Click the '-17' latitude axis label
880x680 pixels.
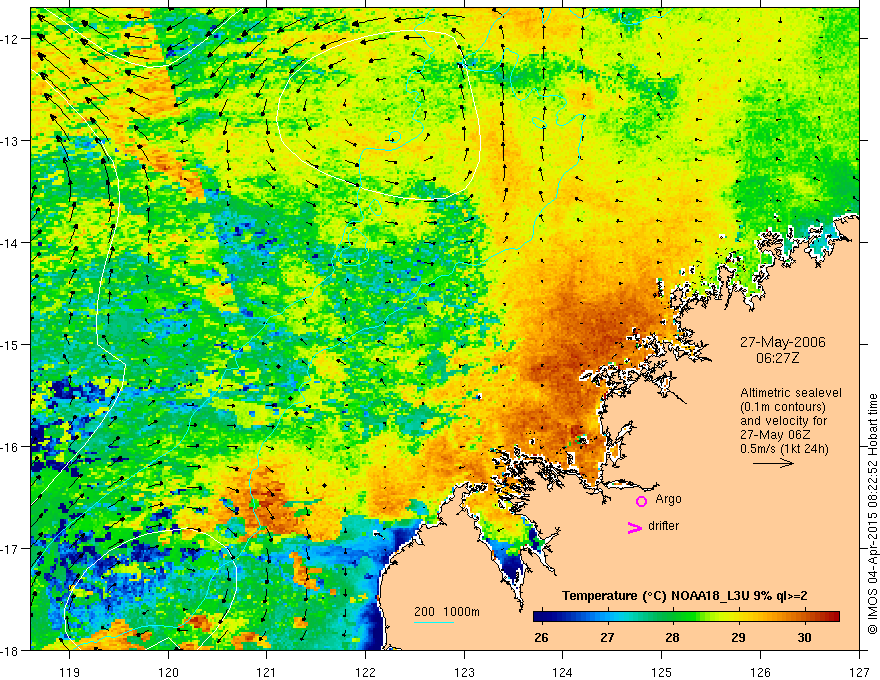[10, 549]
